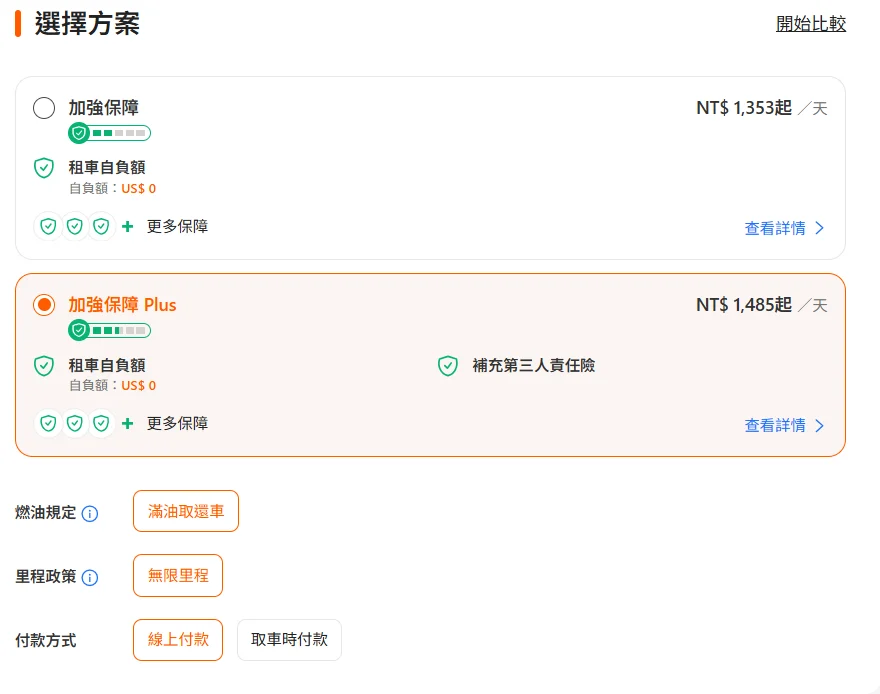Image resolution: width=880 pixels, height=694 pixels.
Task: Click the shield icon beside 租車自負額 in 加強保障 Plus
Action: coord(44,365)
